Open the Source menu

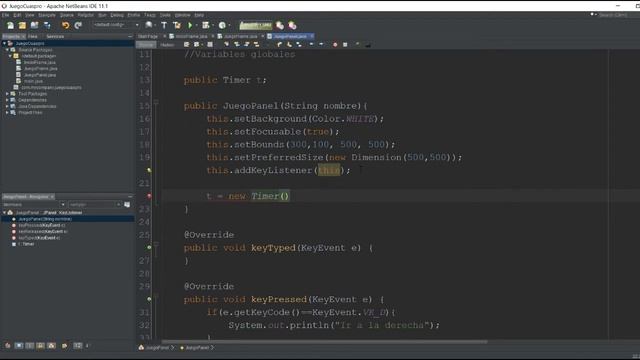tap(67, 15)
